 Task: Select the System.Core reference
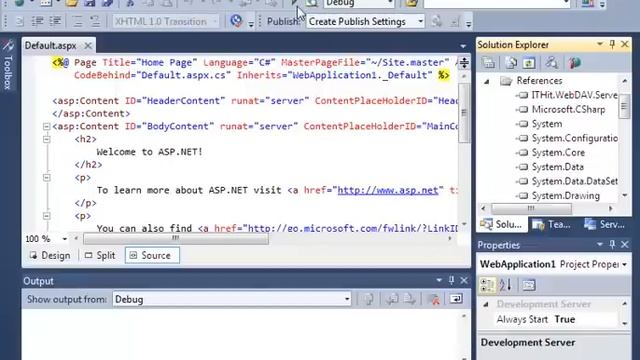pos(558,153)
